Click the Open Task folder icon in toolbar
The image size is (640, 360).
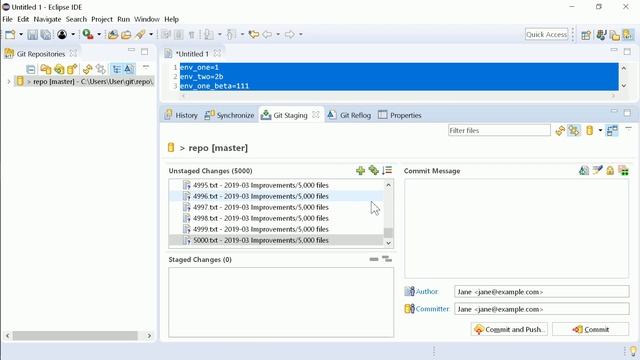(x=126, y=35)
